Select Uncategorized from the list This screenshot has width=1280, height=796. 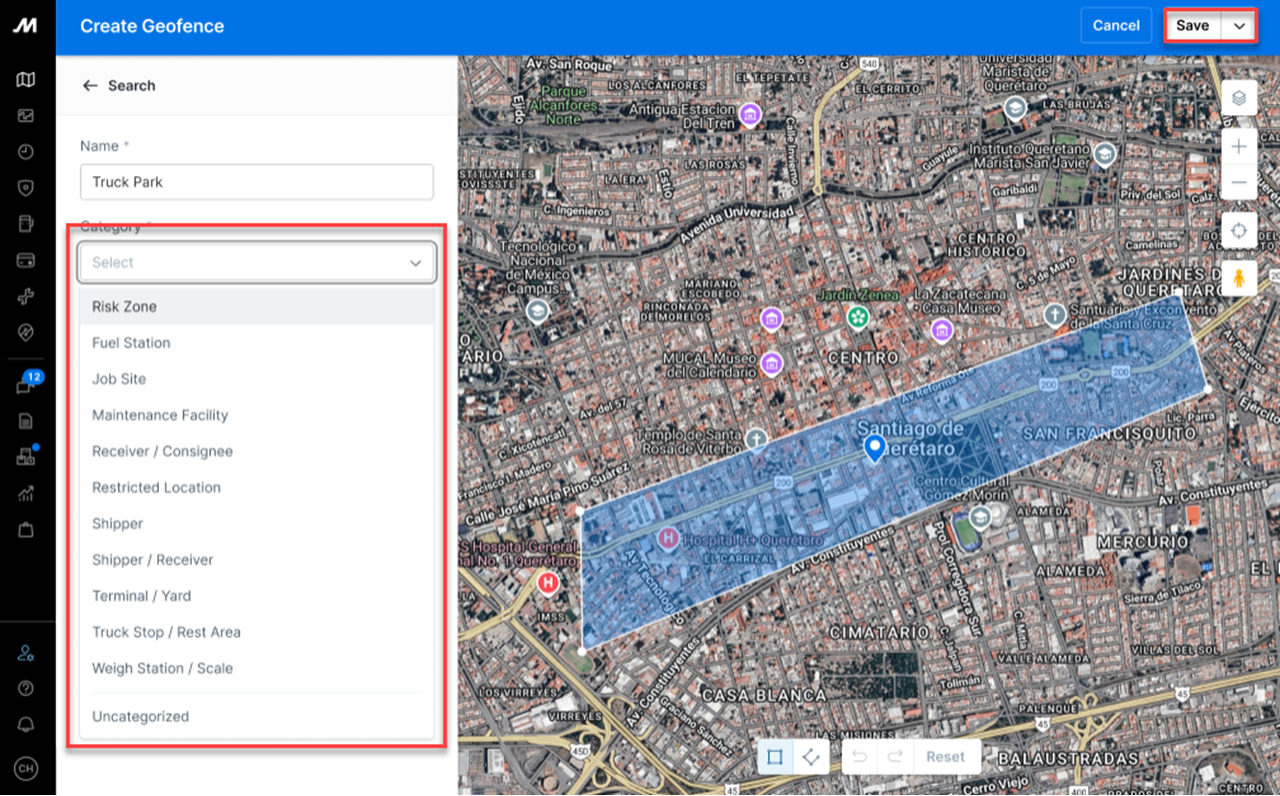pos(140,716)
